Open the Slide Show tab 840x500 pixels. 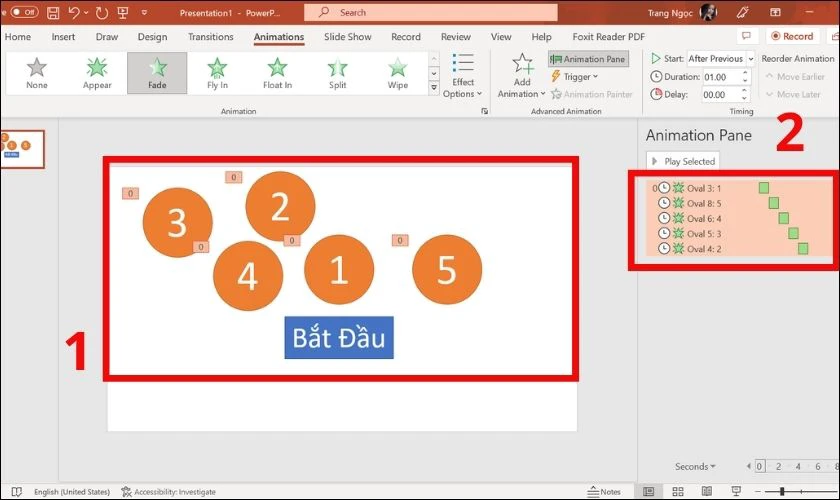coord(348,36)
